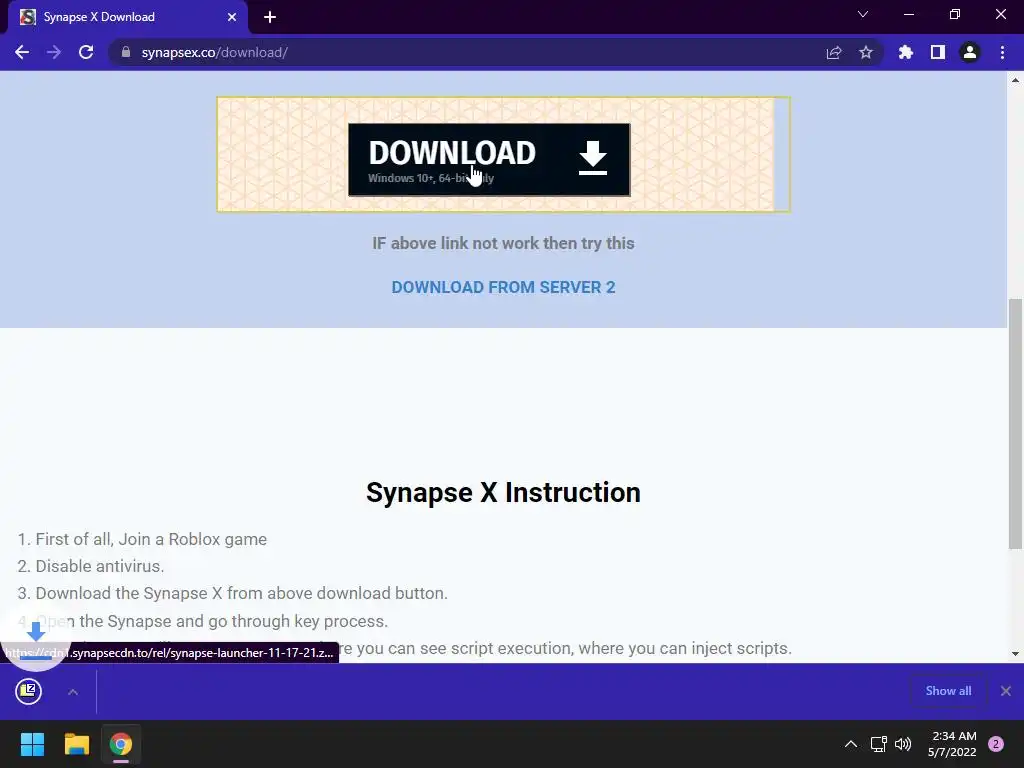This screenshot has width=1024, height=768.
Task: Click the downloaded zip file icon in the download bar
Action: [29, 691]
